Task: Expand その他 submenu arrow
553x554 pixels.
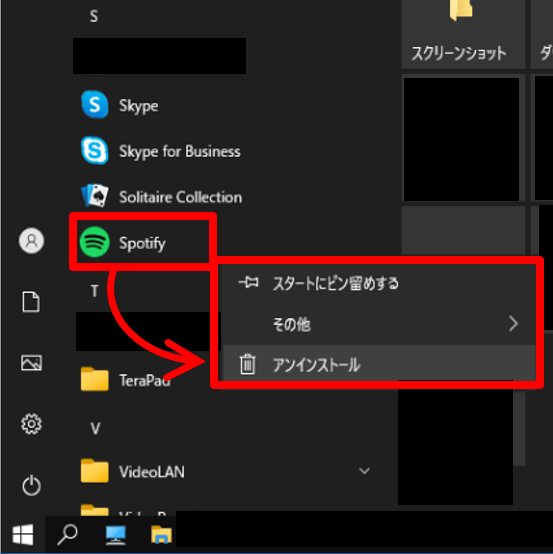Action: [513, 324]
